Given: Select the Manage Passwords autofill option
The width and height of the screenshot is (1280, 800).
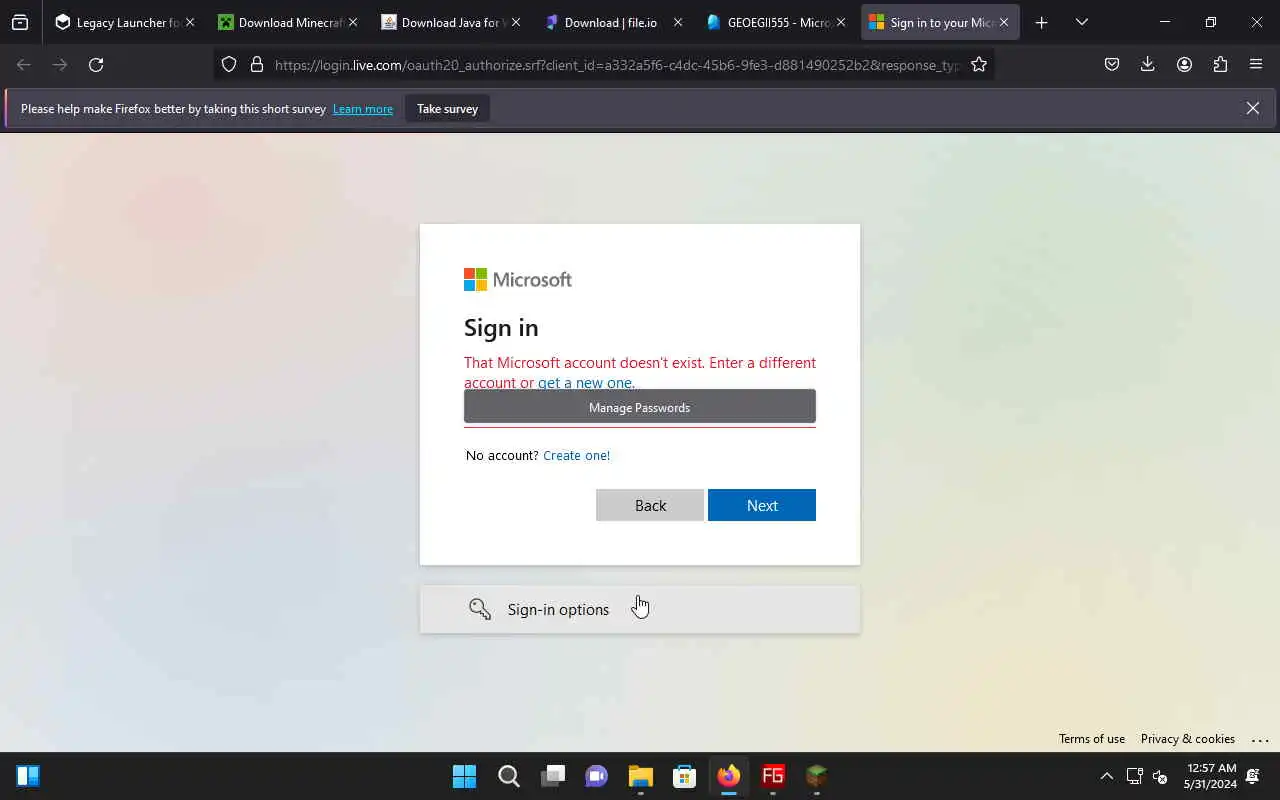Looking at the screenshot, I should (x=640, y=407).
